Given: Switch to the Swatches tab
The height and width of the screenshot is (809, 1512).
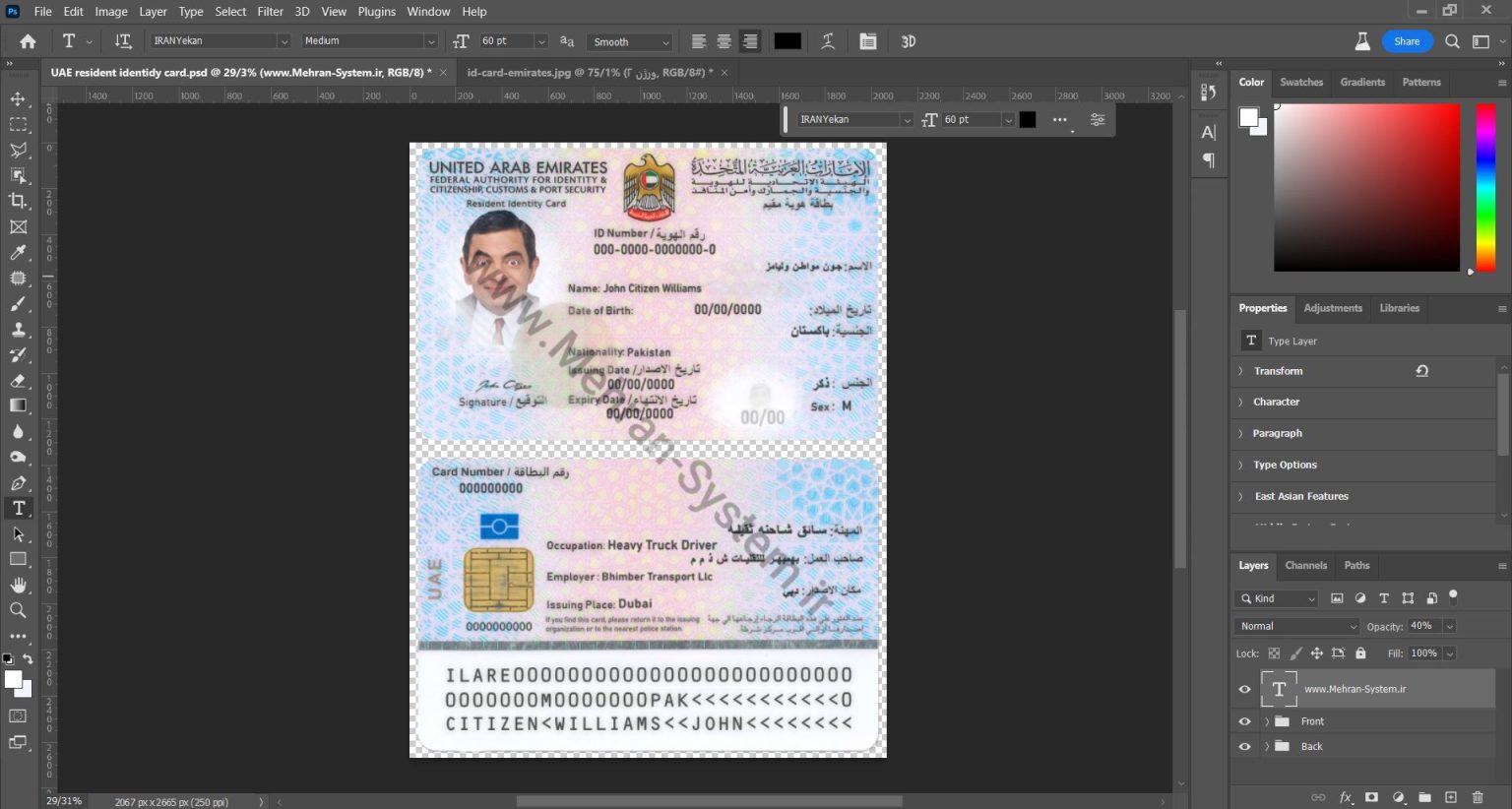Looking at the screenshot, I should point(1301,82).
